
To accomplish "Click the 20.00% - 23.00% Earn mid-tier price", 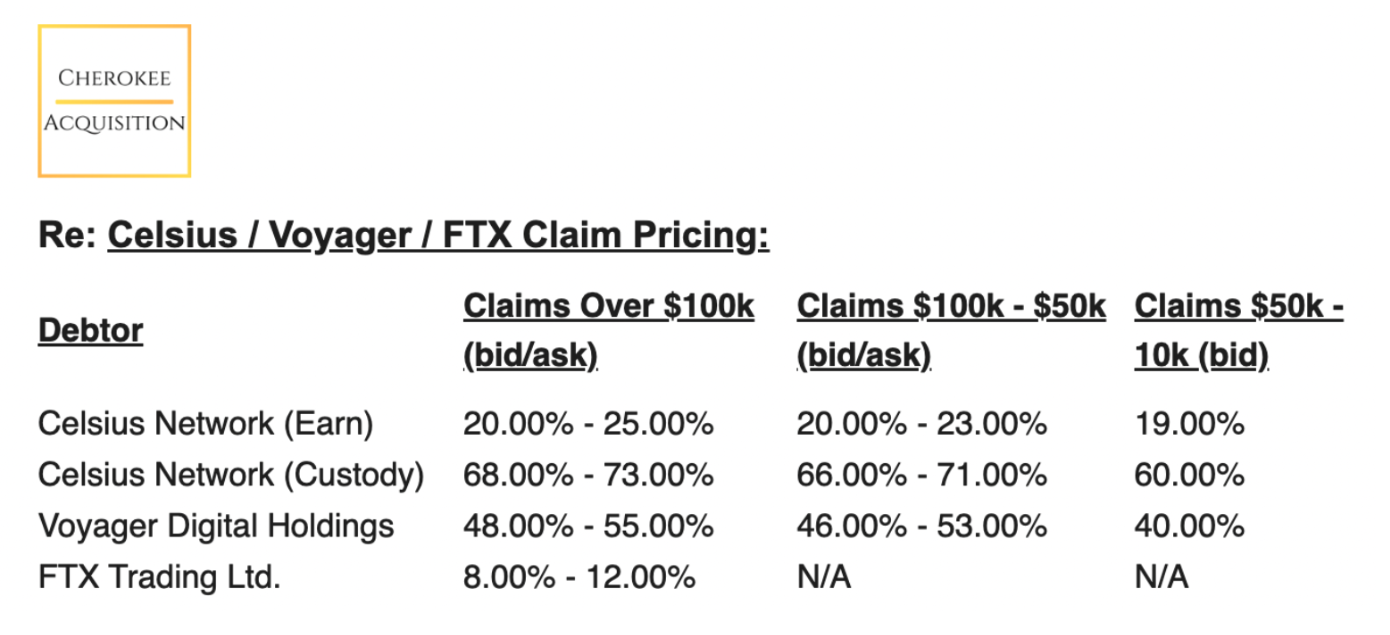I will (921, 424).
